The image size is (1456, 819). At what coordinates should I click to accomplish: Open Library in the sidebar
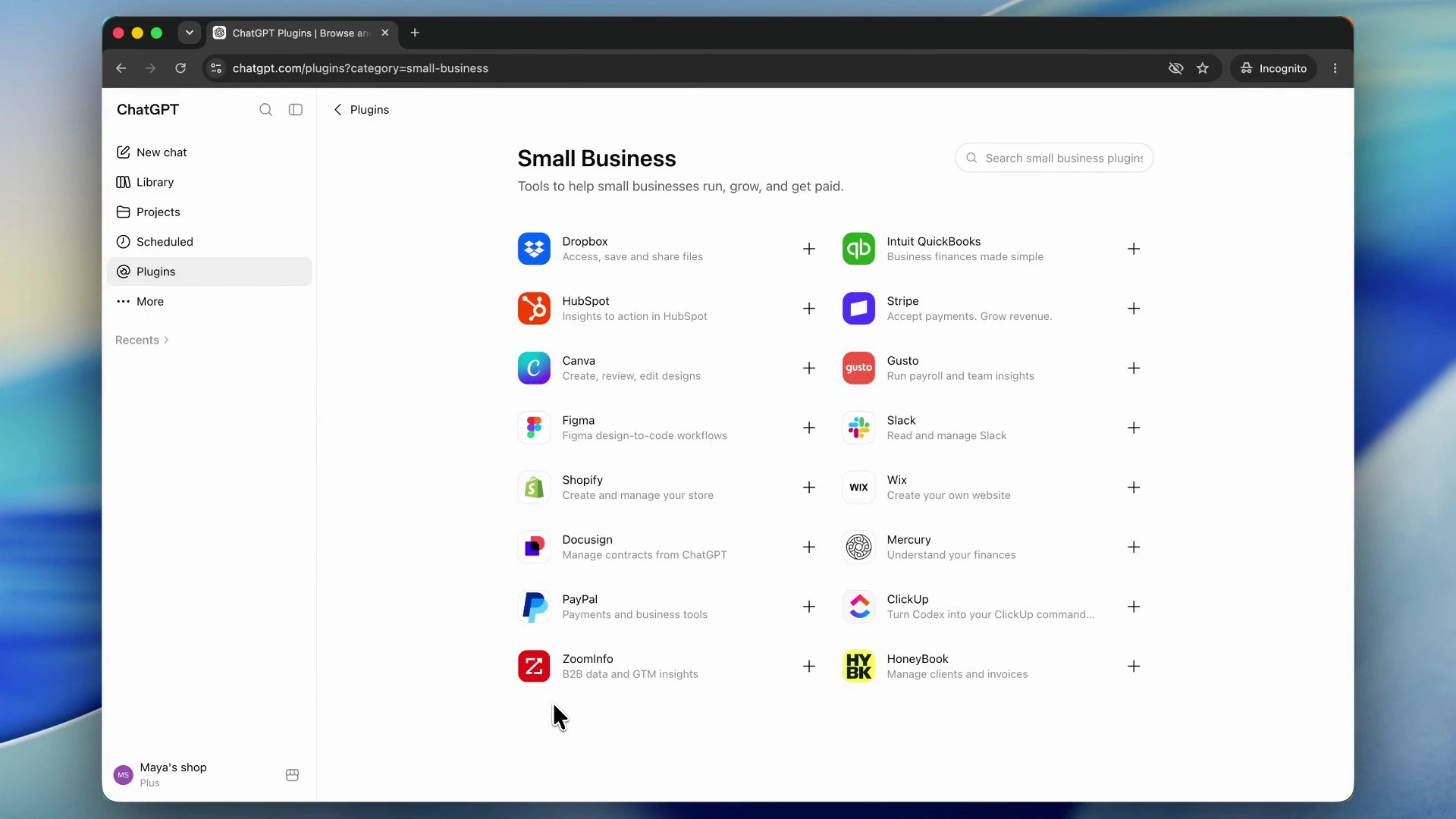[209, 182]
